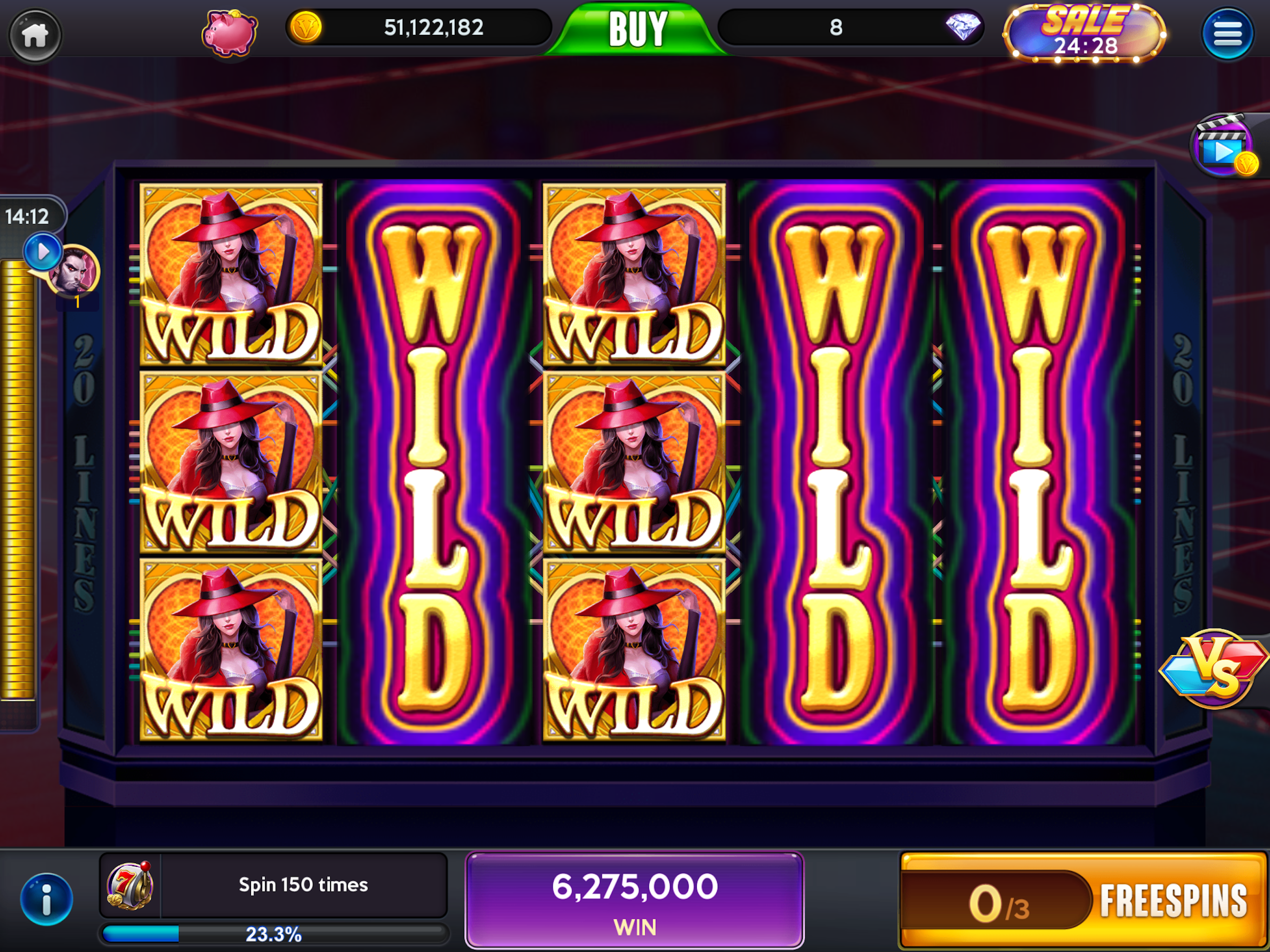Tap the gold coin balance icon

pos(305,27)
